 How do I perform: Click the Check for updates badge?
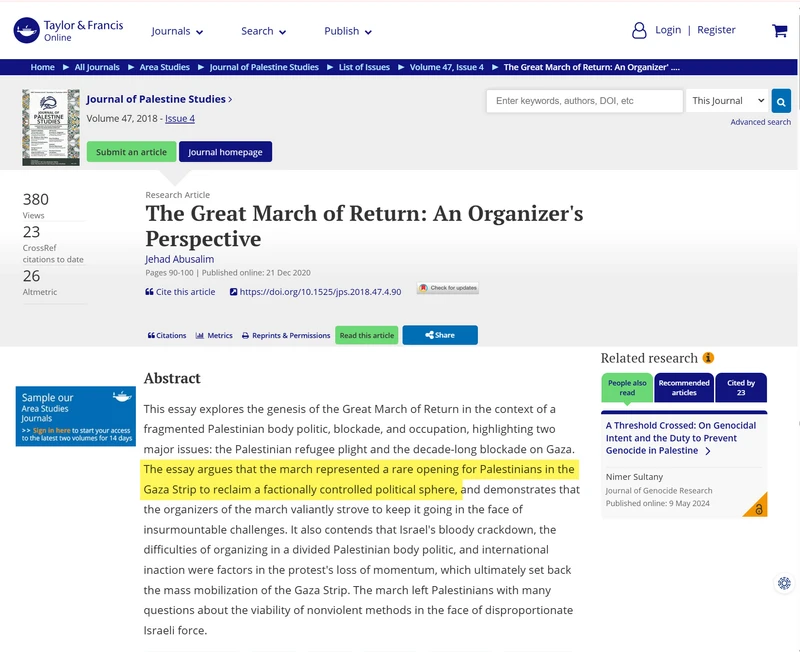point(448,288)
